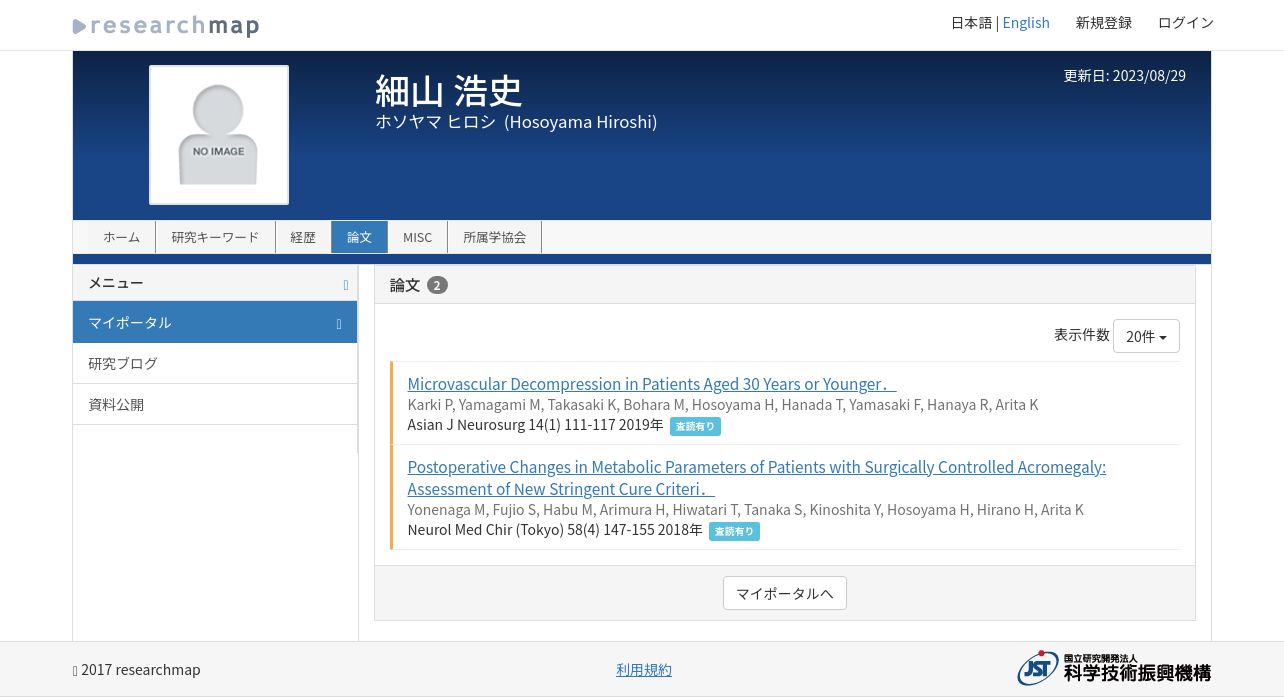Screen dimensions: 1284x697
Task: Click the 更新日: 2023/08/29 text
Action: pyautogui.click(x=1125, y=75)
